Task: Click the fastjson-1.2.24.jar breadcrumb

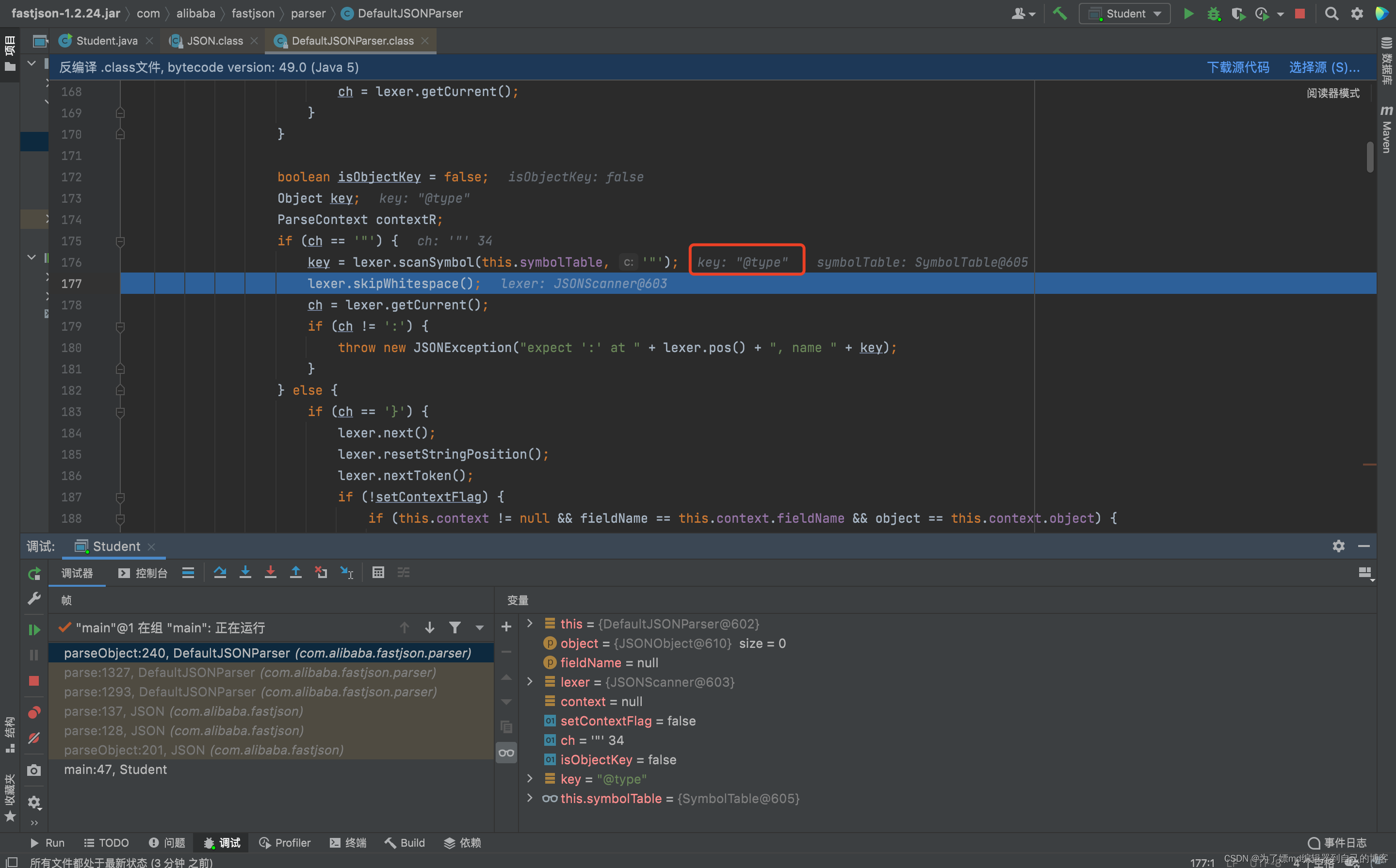Action: [x=65, y=13]
